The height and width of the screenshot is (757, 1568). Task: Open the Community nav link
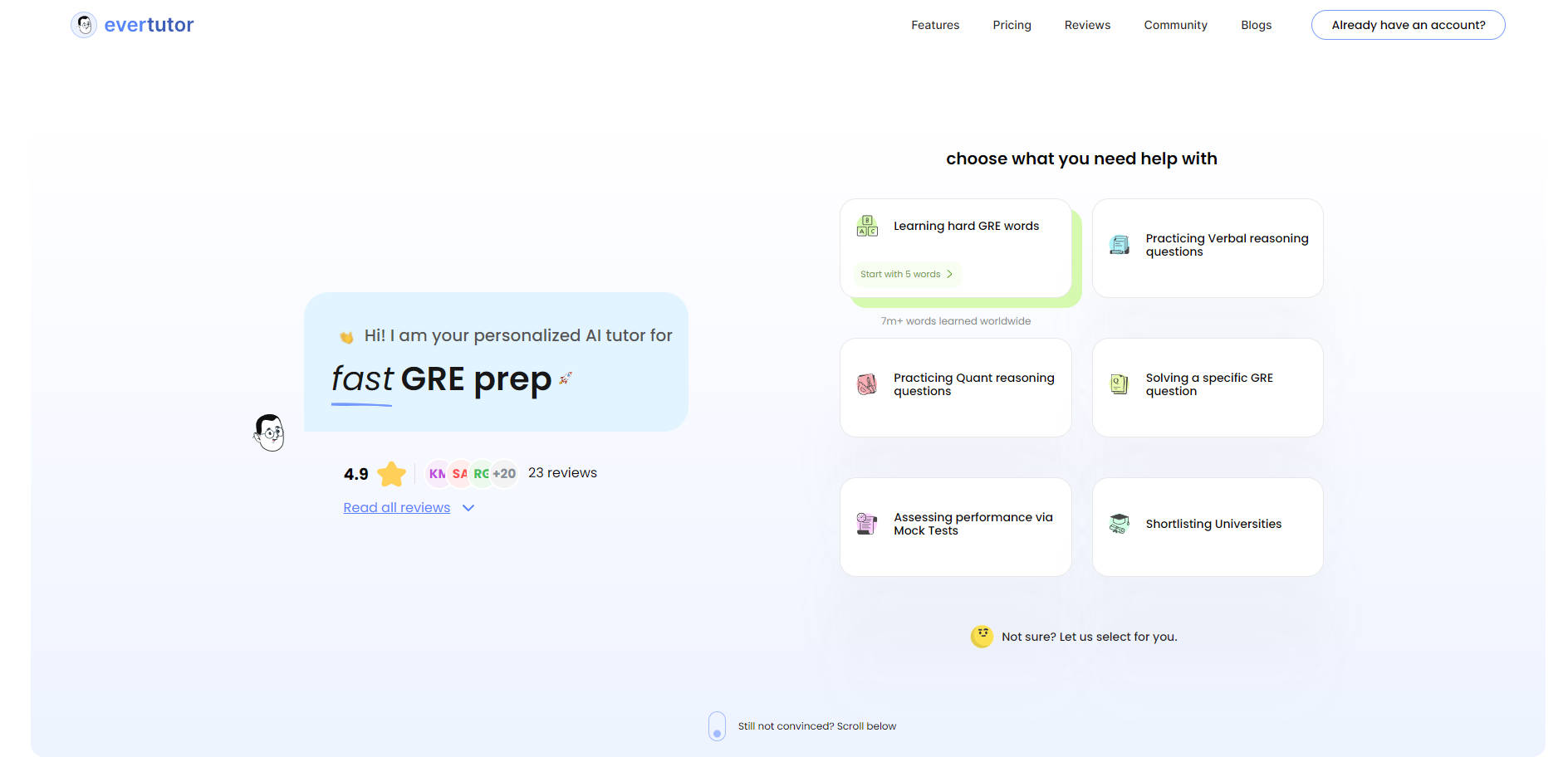[x=1175, y=25]
